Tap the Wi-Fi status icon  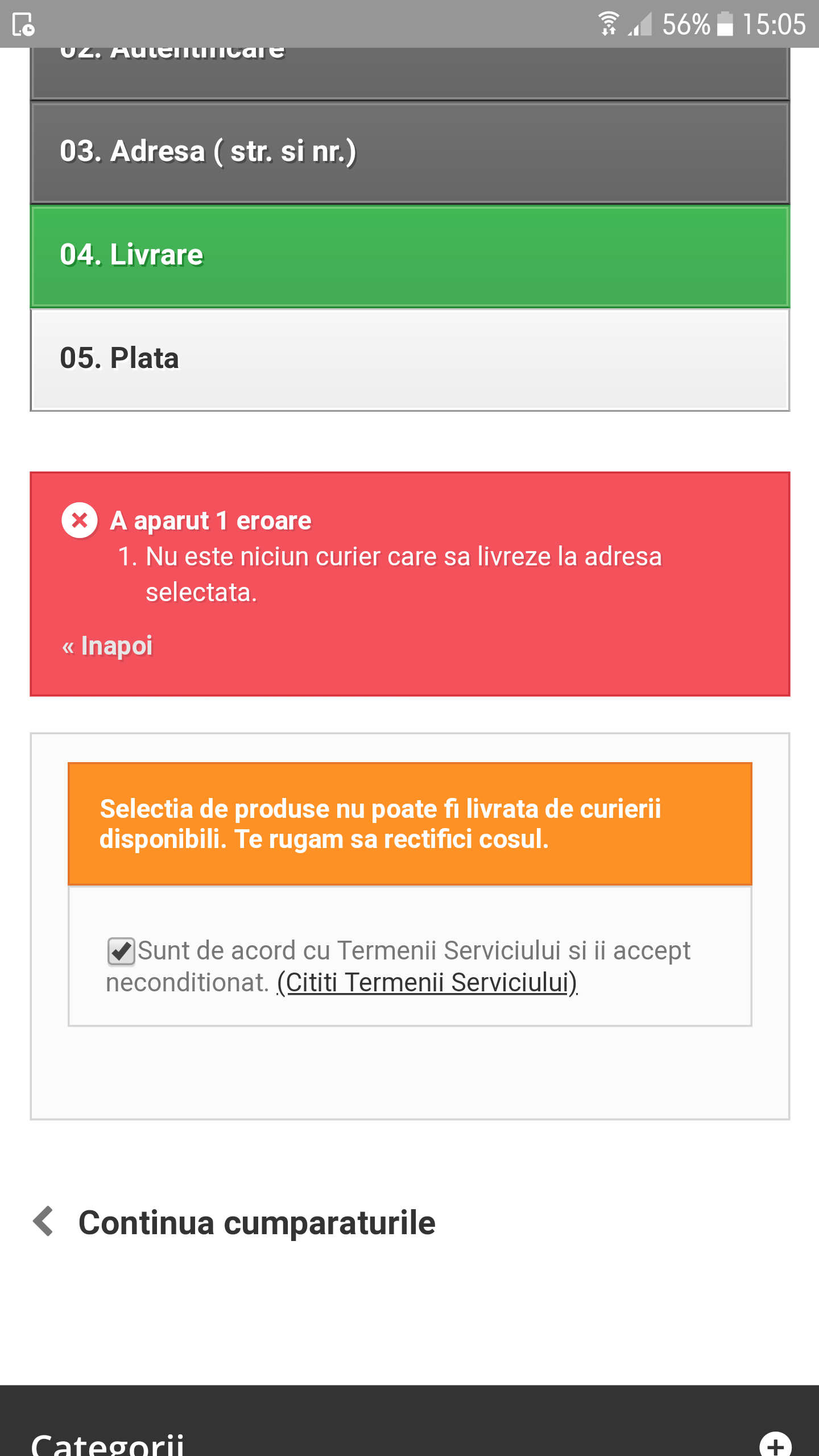[x=609, y=24]
